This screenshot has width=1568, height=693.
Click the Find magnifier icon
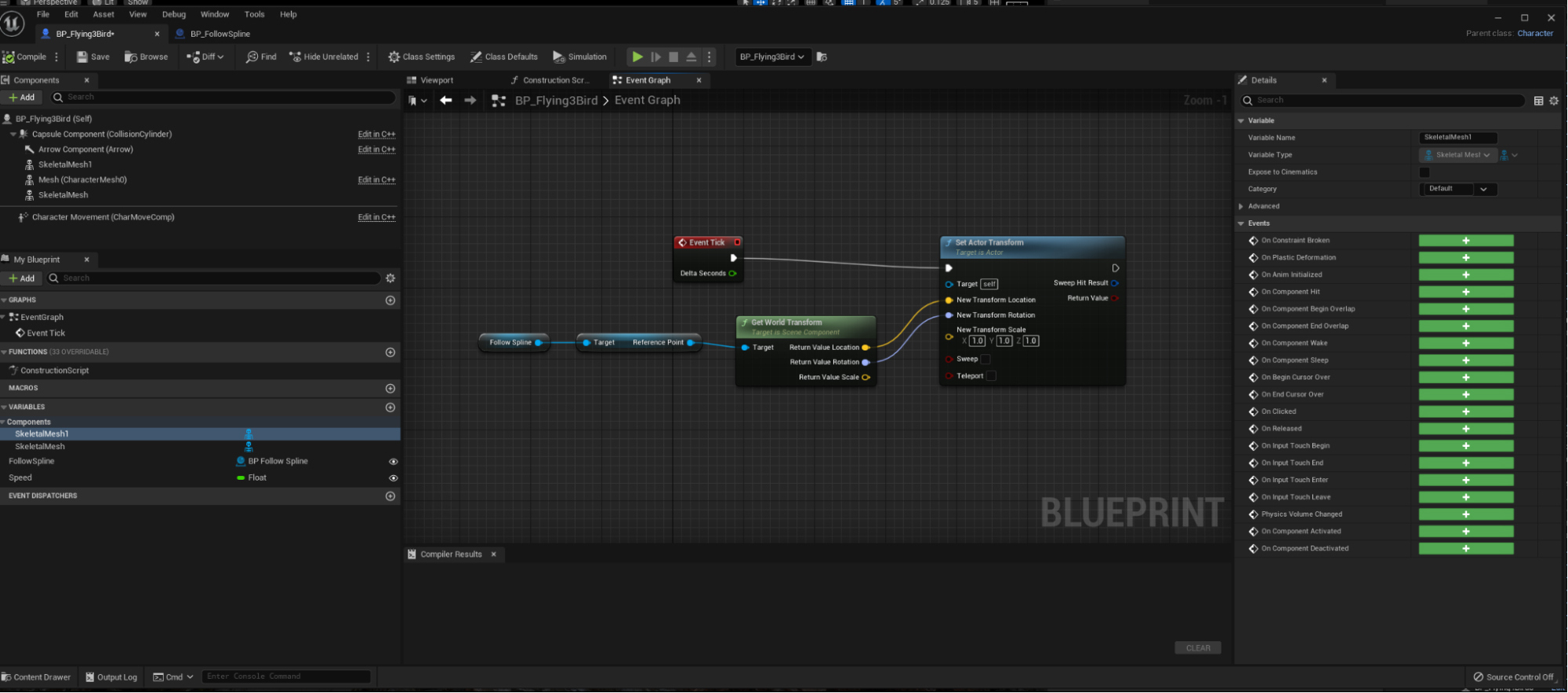(x=252, y=57)
